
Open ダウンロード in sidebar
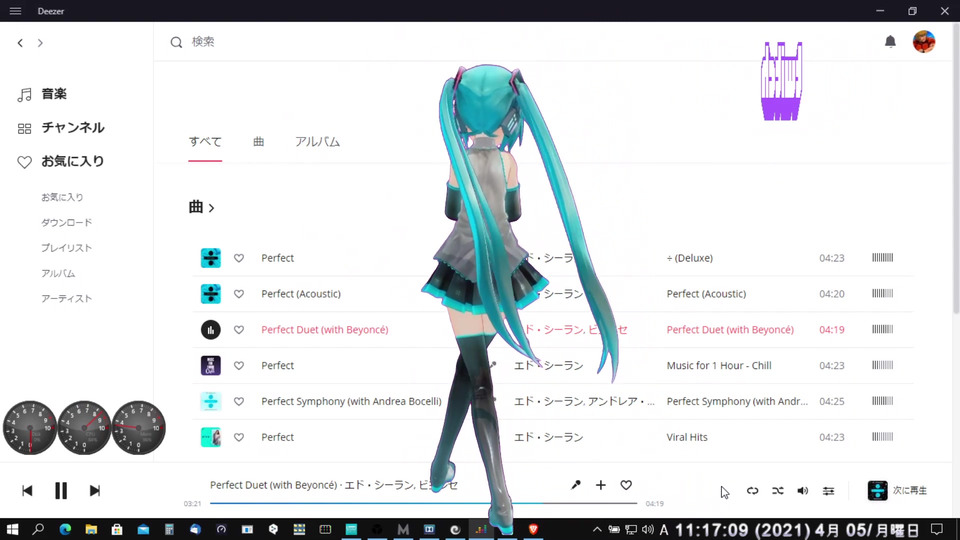66,222
